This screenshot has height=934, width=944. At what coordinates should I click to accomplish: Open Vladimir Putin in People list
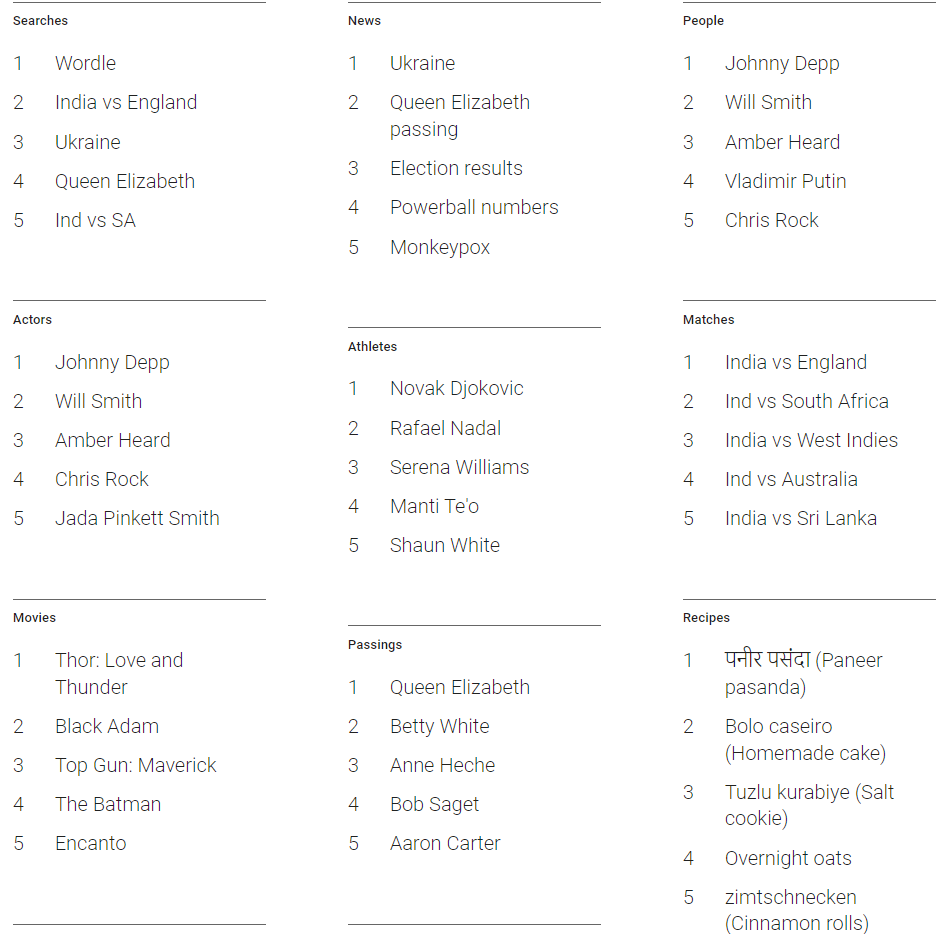[785, 181]
